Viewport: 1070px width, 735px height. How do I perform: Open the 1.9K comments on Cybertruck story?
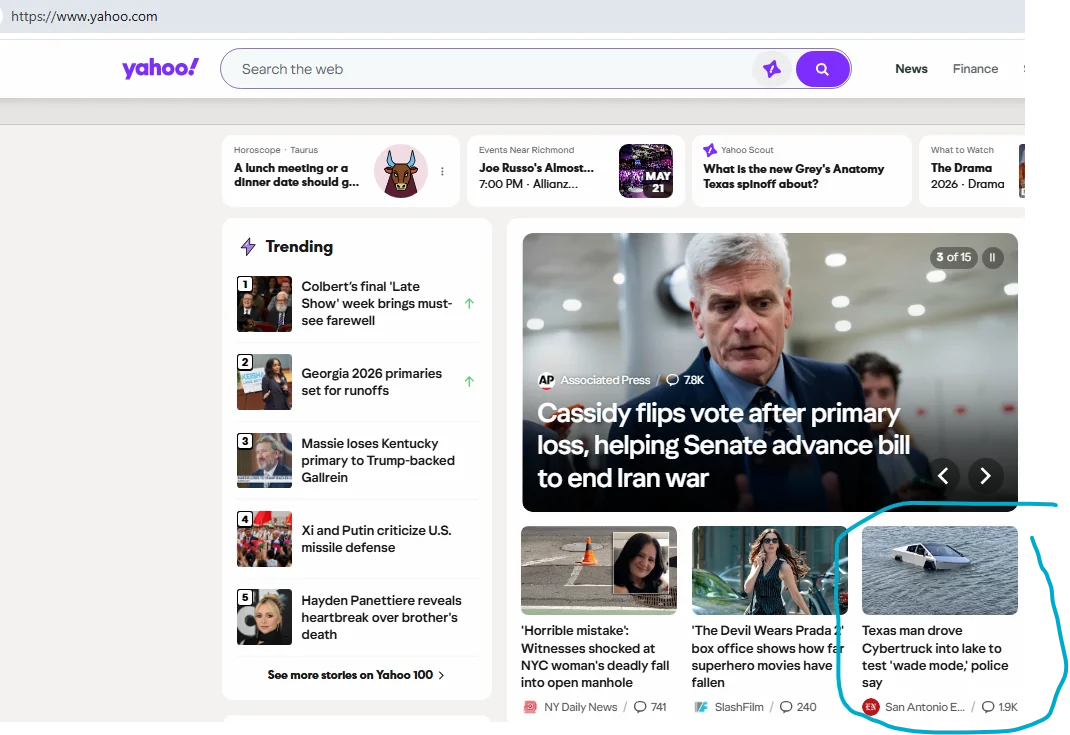click(1000, 707)
